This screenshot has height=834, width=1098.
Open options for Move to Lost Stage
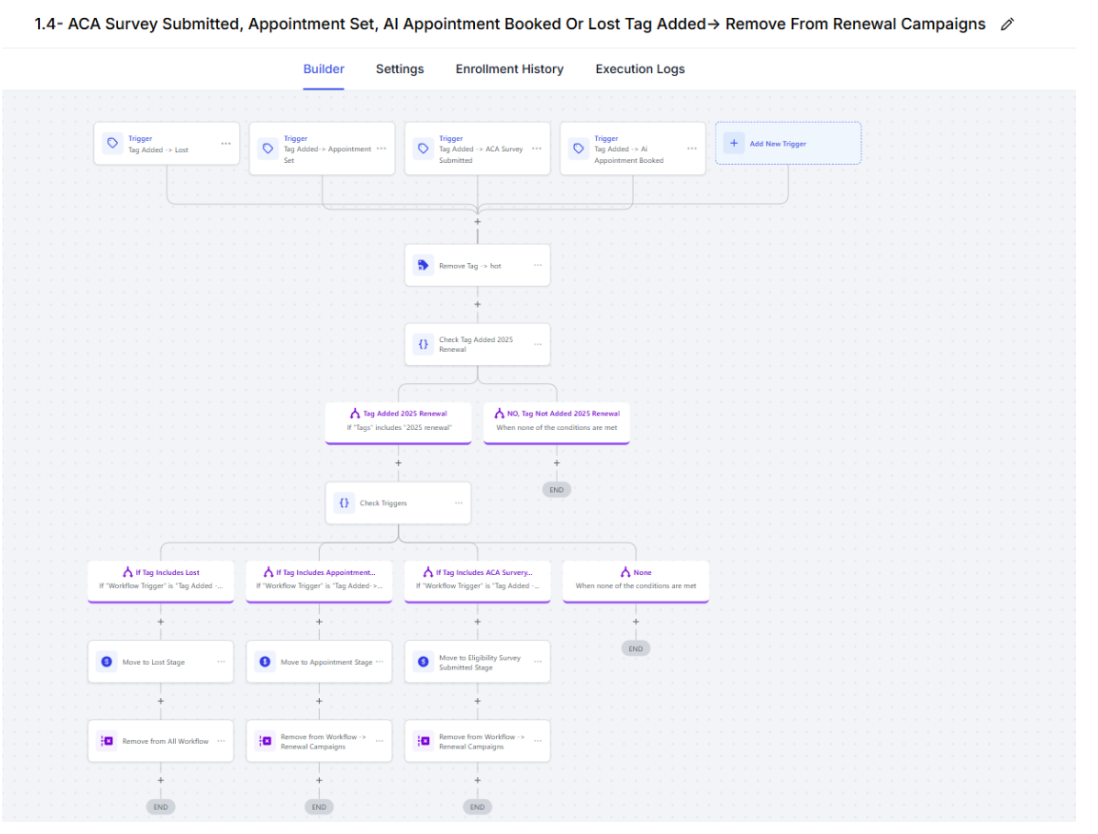(221, 662)
